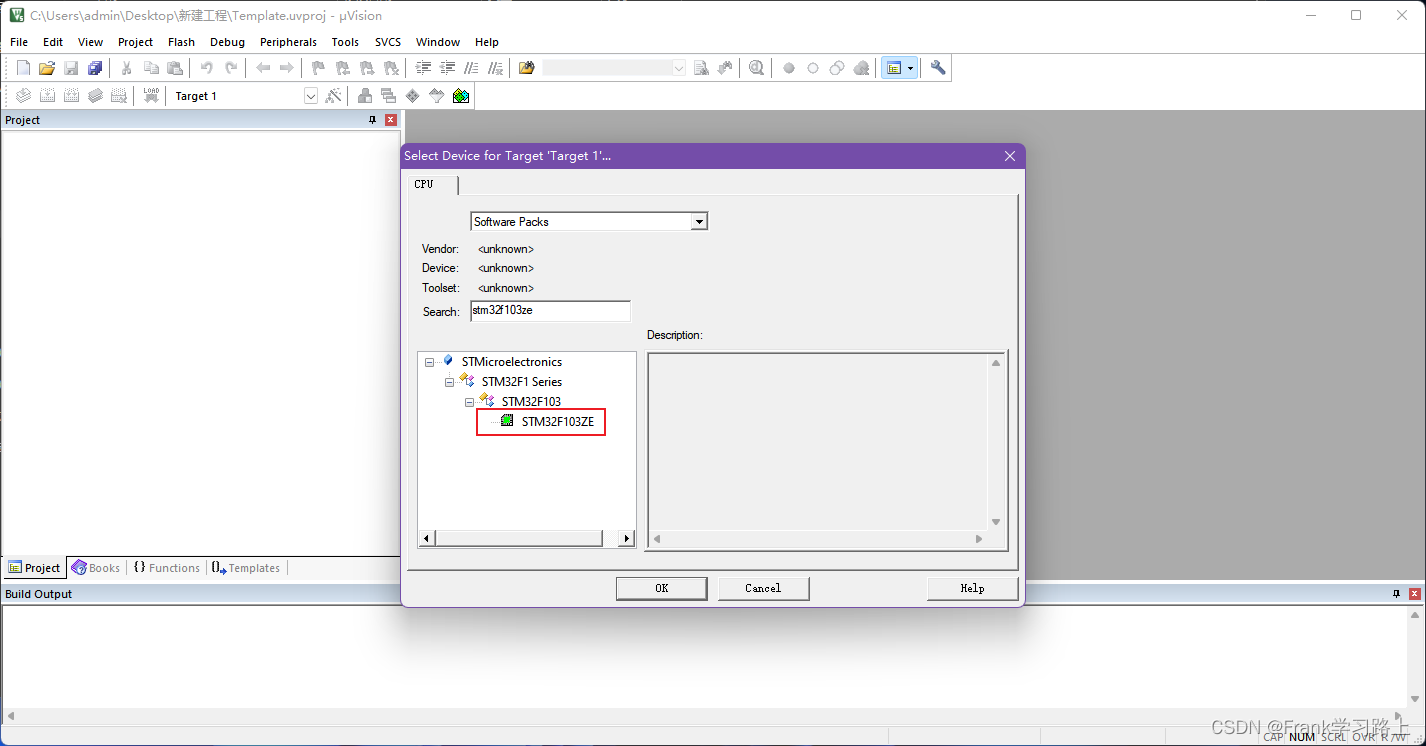The height and width of the screenshot is (746, 1426).
Task: Click the Save icon
Action: (x=71, y=68)
